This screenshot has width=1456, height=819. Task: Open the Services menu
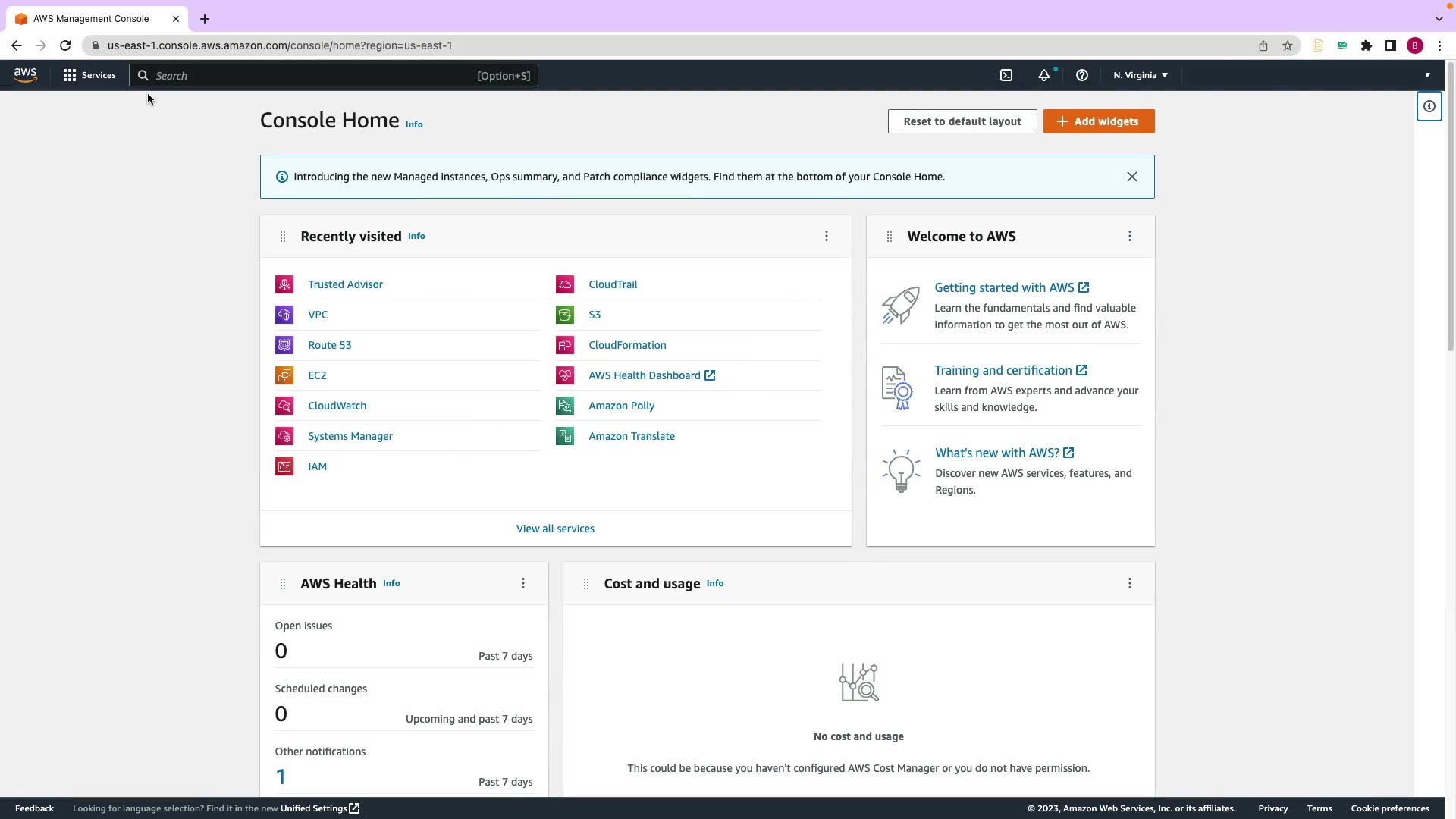tap(89, 75)
